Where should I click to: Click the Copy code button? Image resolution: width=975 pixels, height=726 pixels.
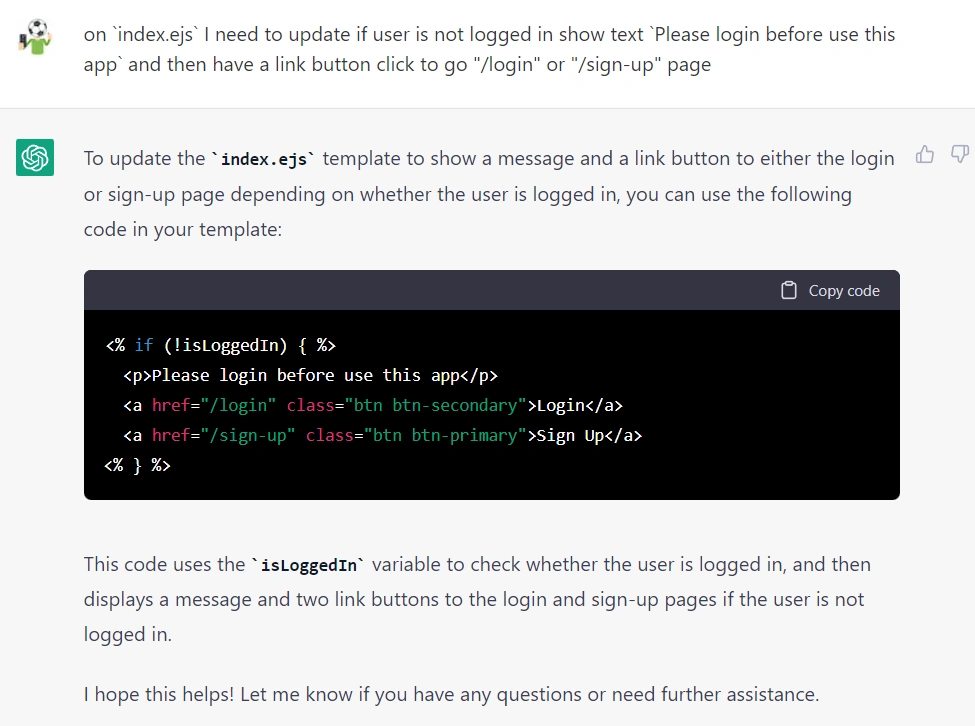click(x=830, y=290)
